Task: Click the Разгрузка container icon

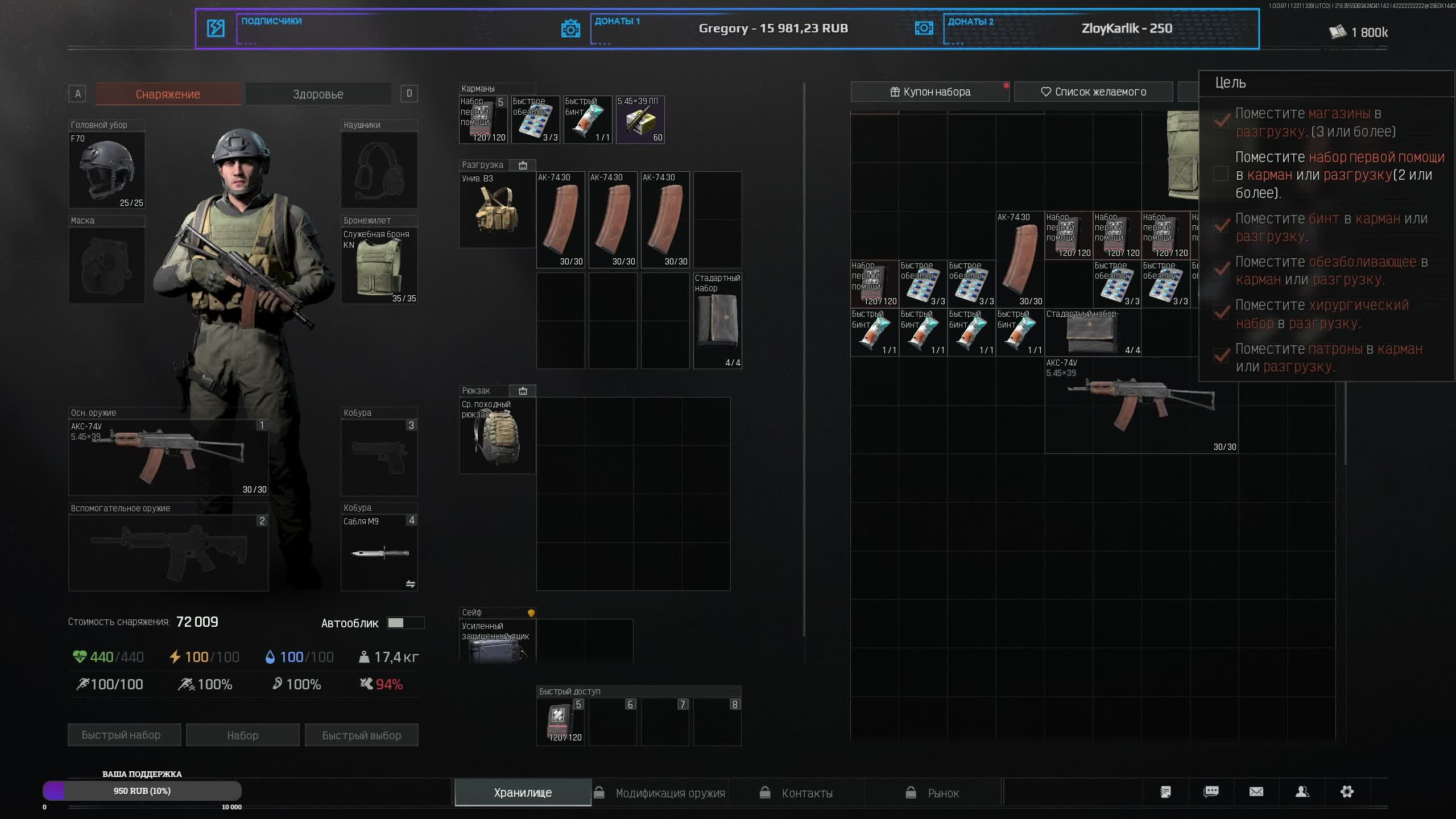Action: (x=523, y=165)
